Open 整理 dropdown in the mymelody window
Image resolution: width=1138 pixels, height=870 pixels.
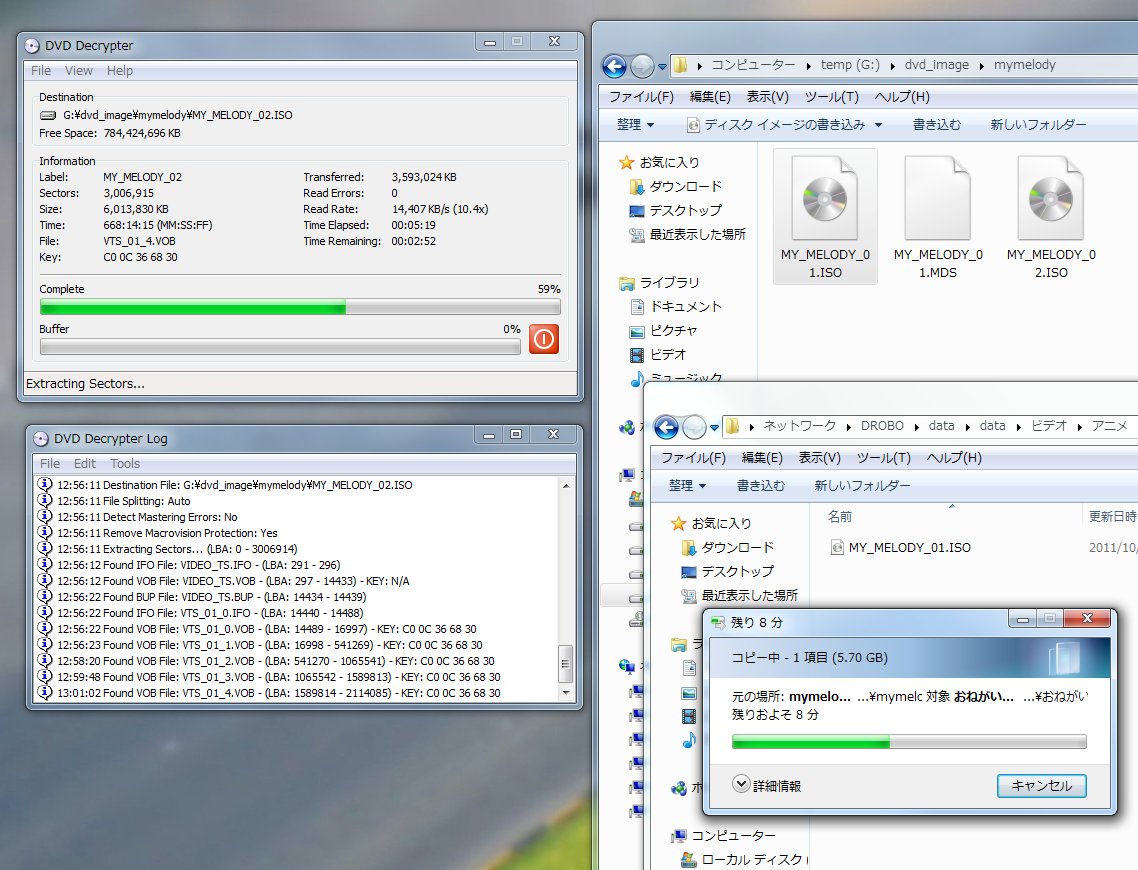635,125
